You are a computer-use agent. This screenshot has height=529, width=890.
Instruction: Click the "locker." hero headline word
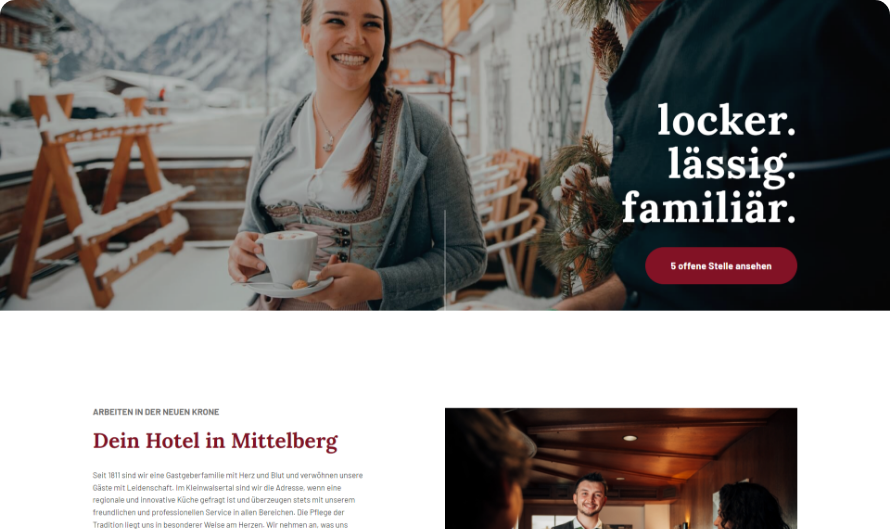(x=727, y=120)
